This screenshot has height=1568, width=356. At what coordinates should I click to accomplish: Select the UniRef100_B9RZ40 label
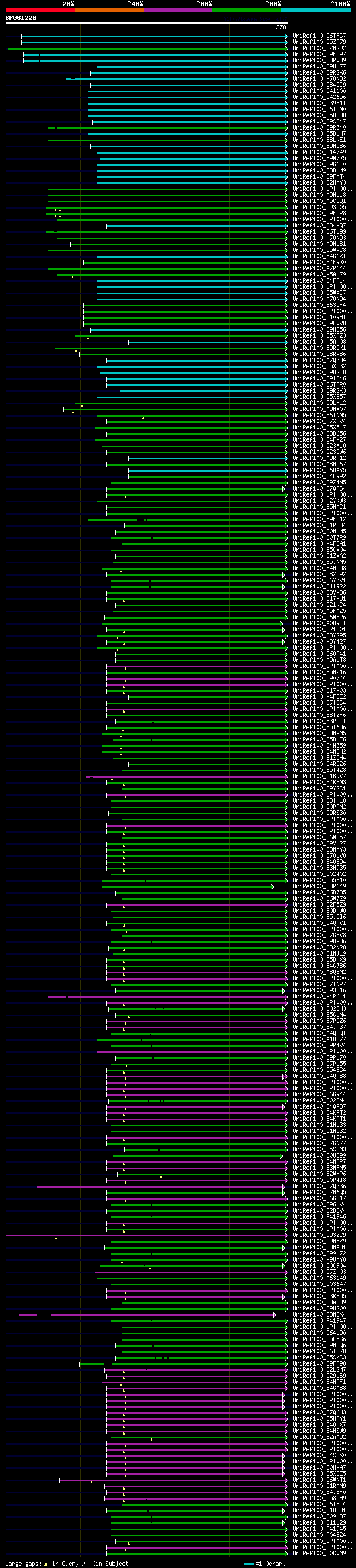319,128
